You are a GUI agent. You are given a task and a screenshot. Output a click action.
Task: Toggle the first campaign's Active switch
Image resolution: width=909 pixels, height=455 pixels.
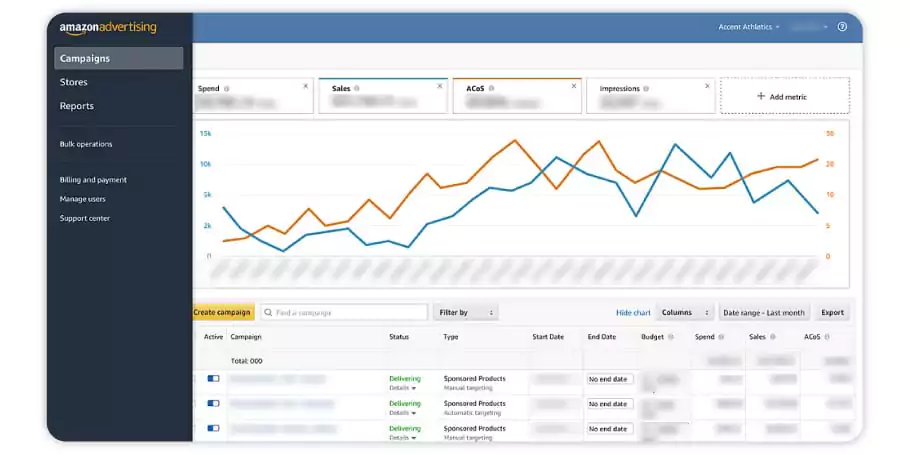tap(213, 379)
